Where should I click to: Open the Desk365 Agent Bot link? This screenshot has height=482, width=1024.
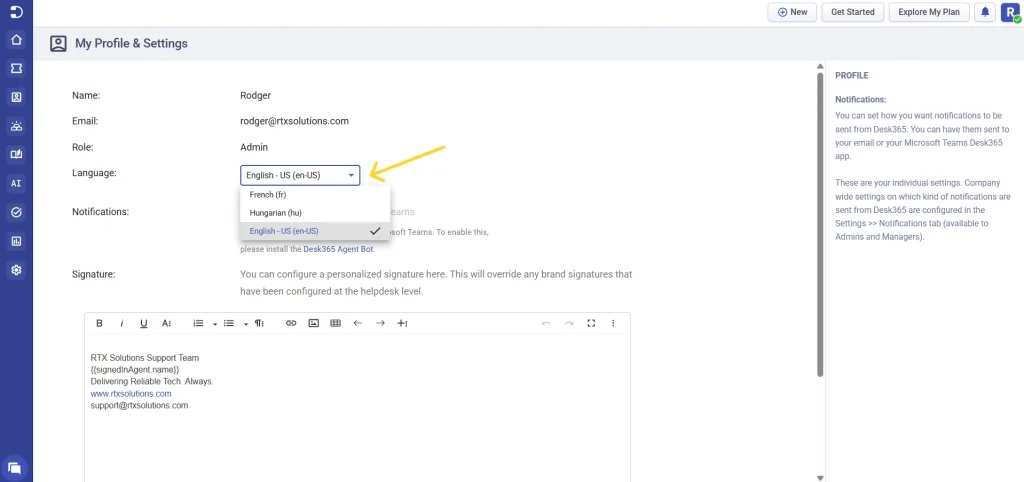pos(339,249)
